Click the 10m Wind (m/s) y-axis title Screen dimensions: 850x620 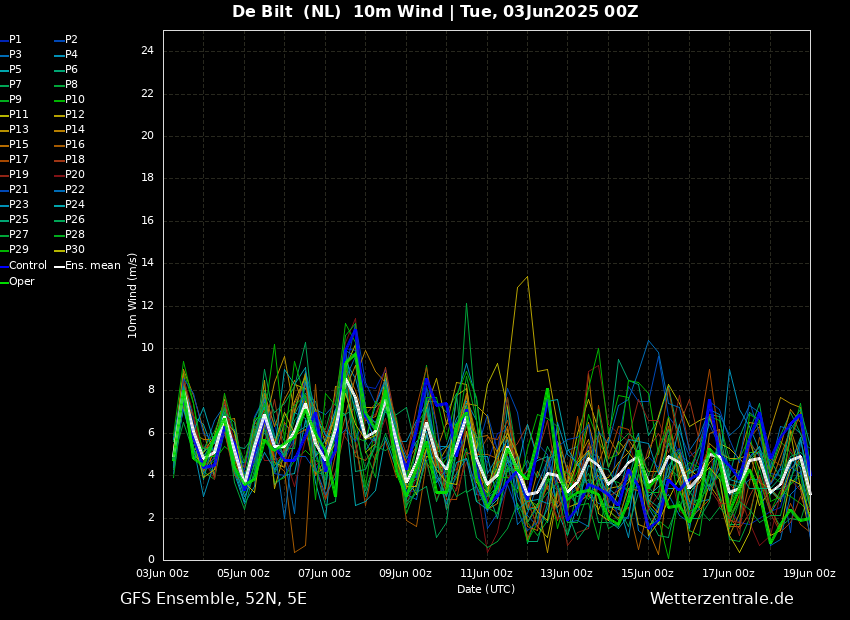click(133, 295)
